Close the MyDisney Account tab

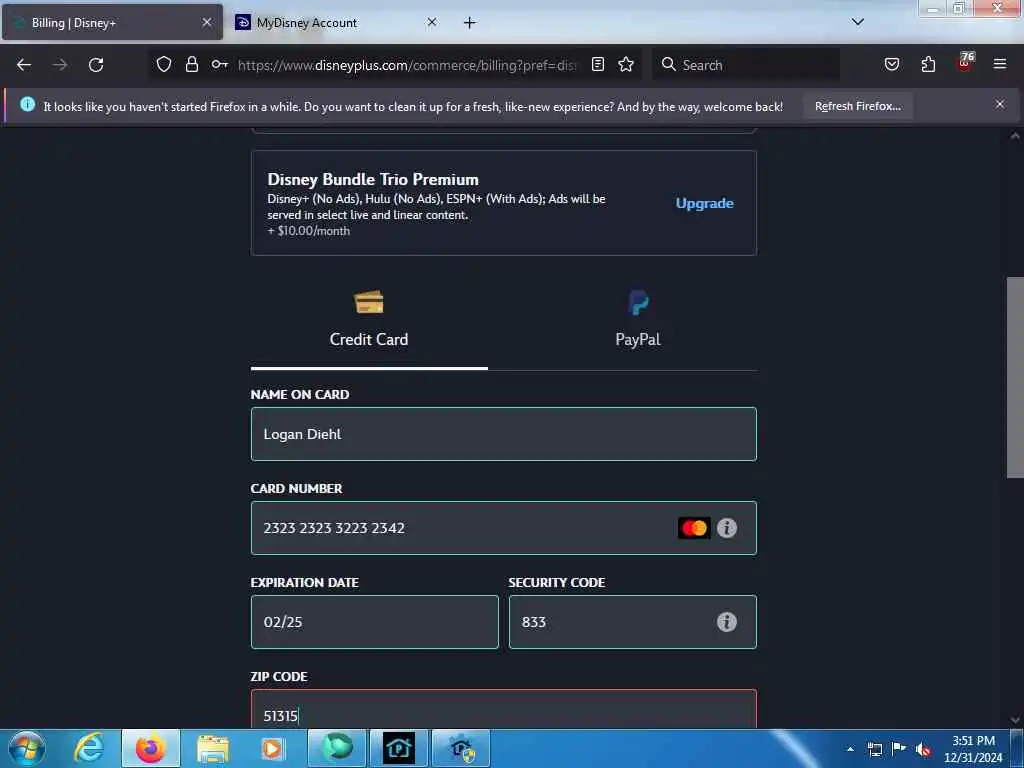pyautogui.click(x=432, y=22)
